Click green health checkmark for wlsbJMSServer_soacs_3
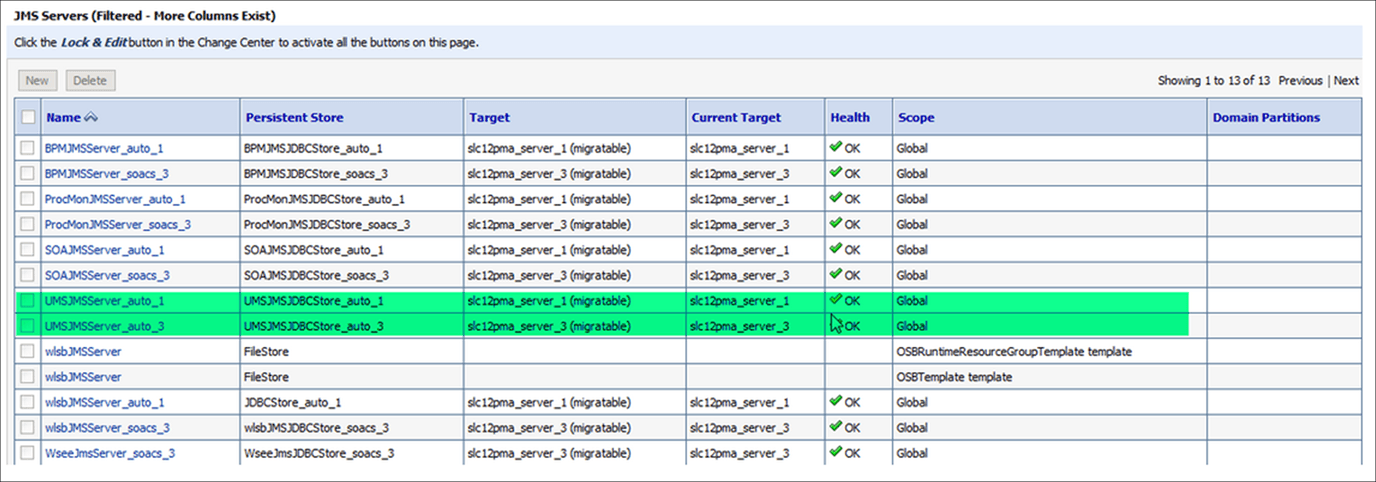 pyautogui.click(x=836, y=427)
